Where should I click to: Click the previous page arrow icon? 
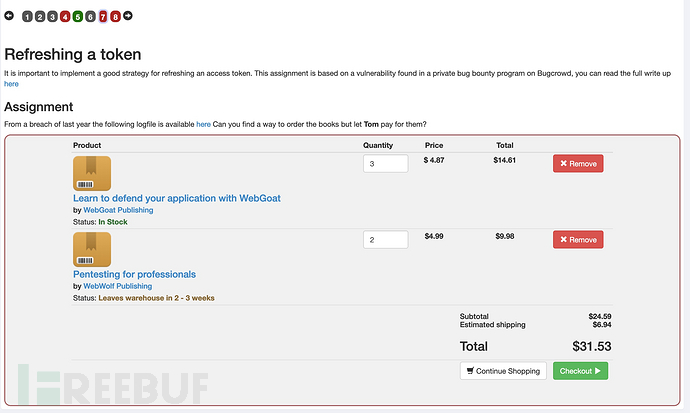tap(9, 16)
